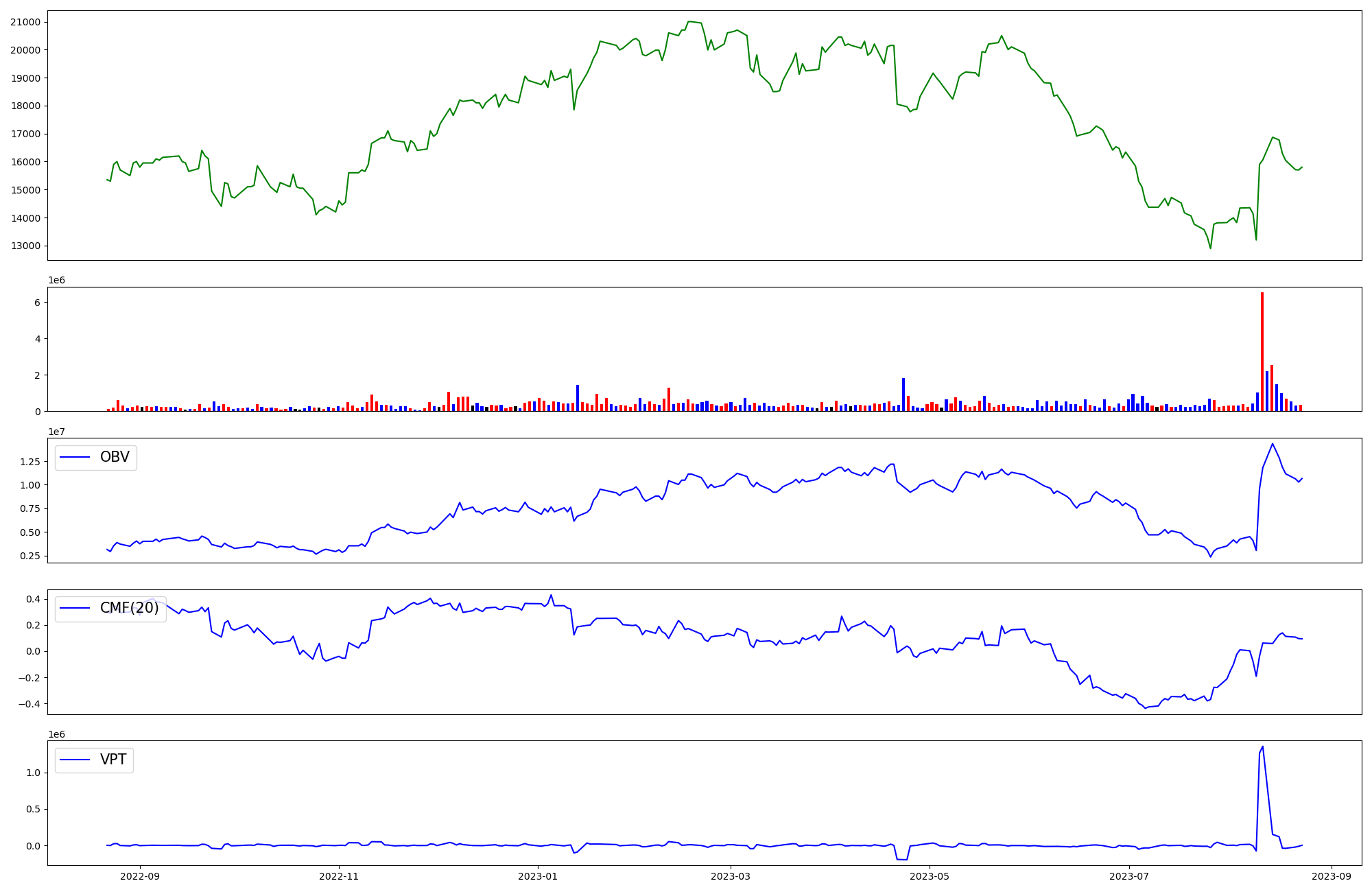Select the 2023-01 x-axis date label
Screen dimensions: 1372x892
tap(538, 876)
